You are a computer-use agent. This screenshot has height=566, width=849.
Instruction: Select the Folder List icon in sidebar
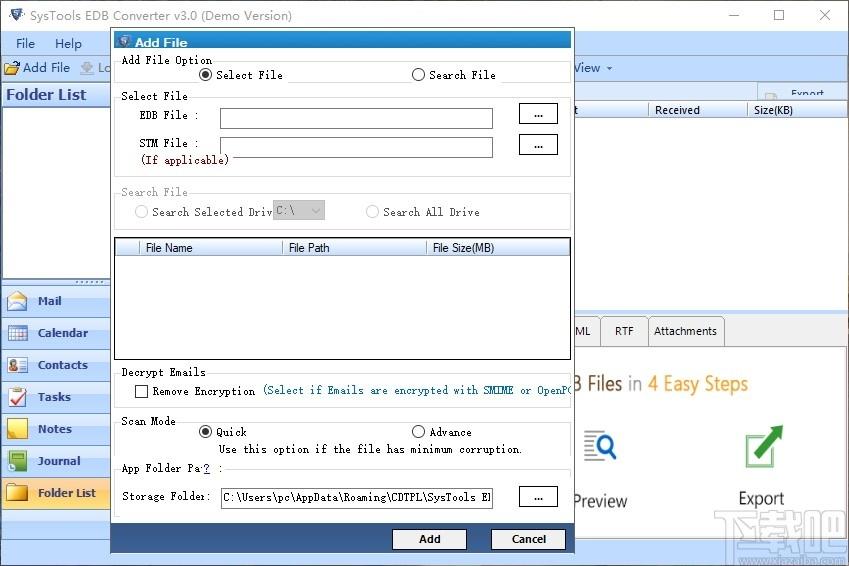17,493
